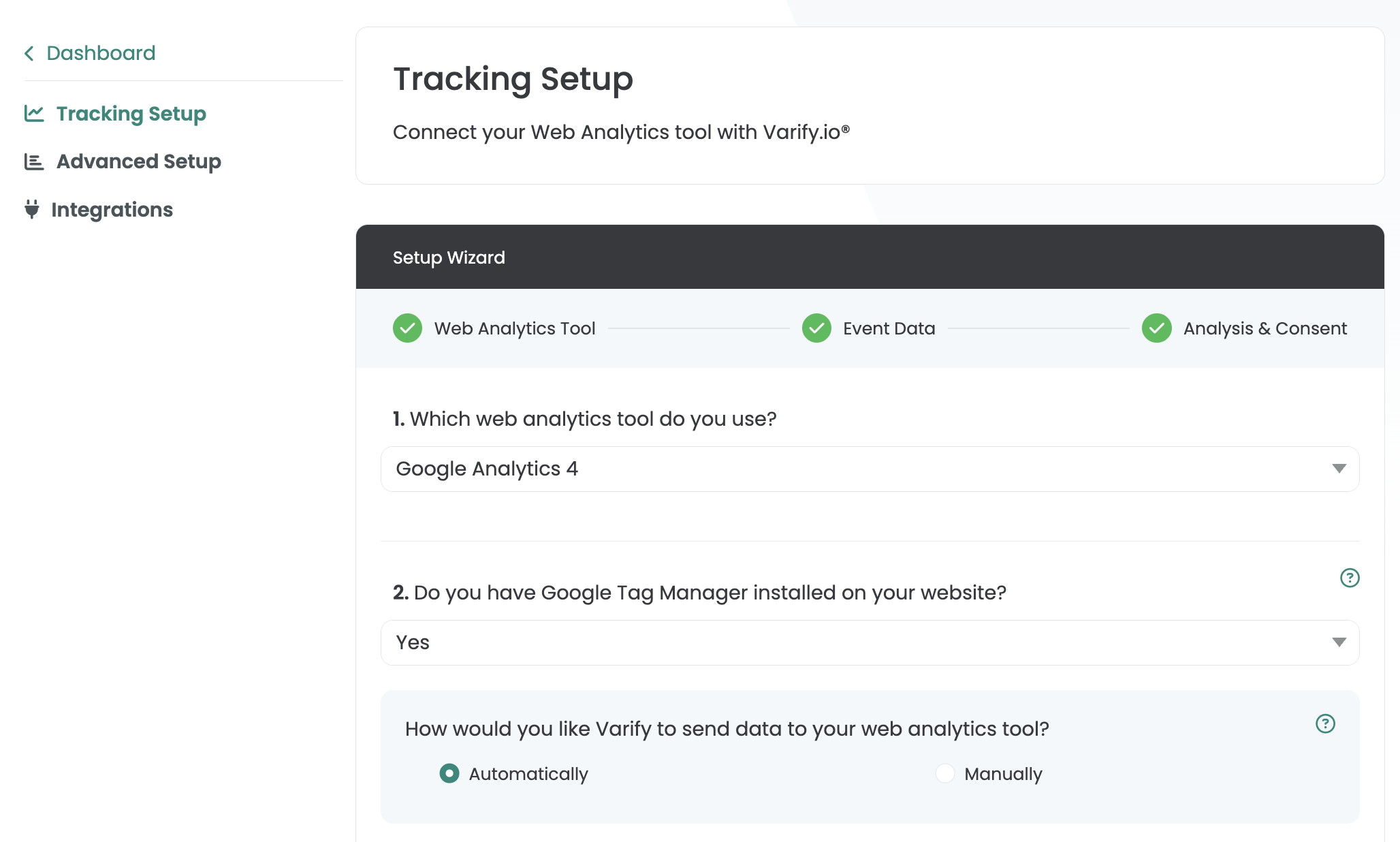Select the Automatically radio button
The image size is (1400, 842).
[x=449, y=773]
